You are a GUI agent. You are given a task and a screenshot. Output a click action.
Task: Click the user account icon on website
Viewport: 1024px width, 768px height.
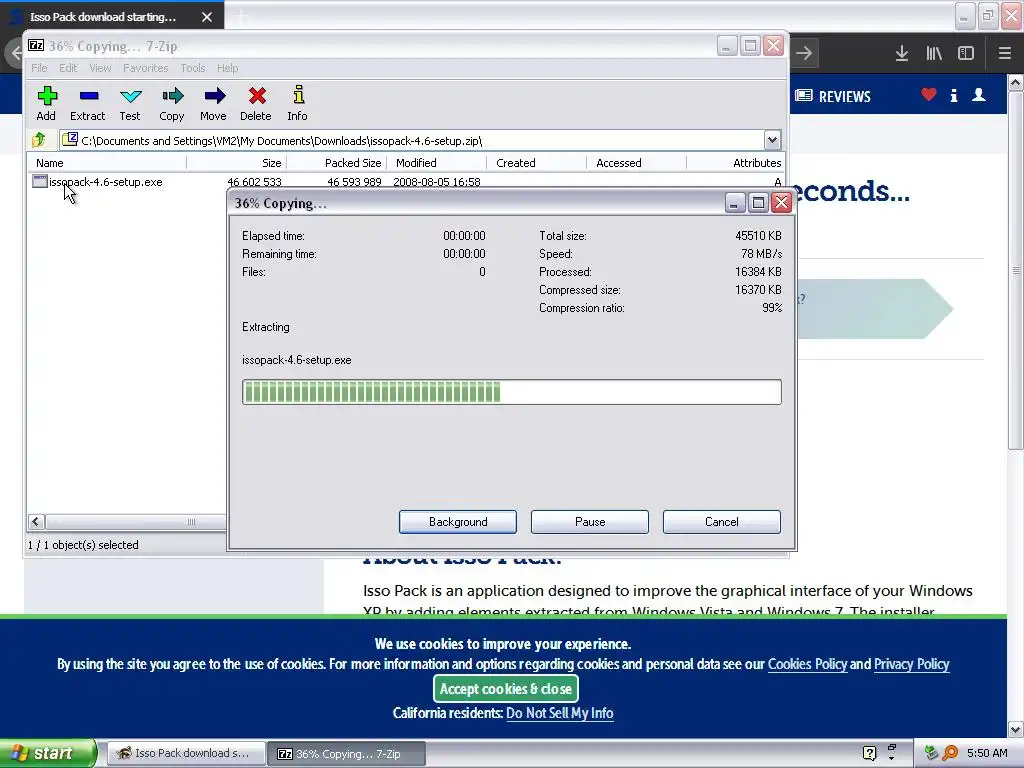point(978,95)
